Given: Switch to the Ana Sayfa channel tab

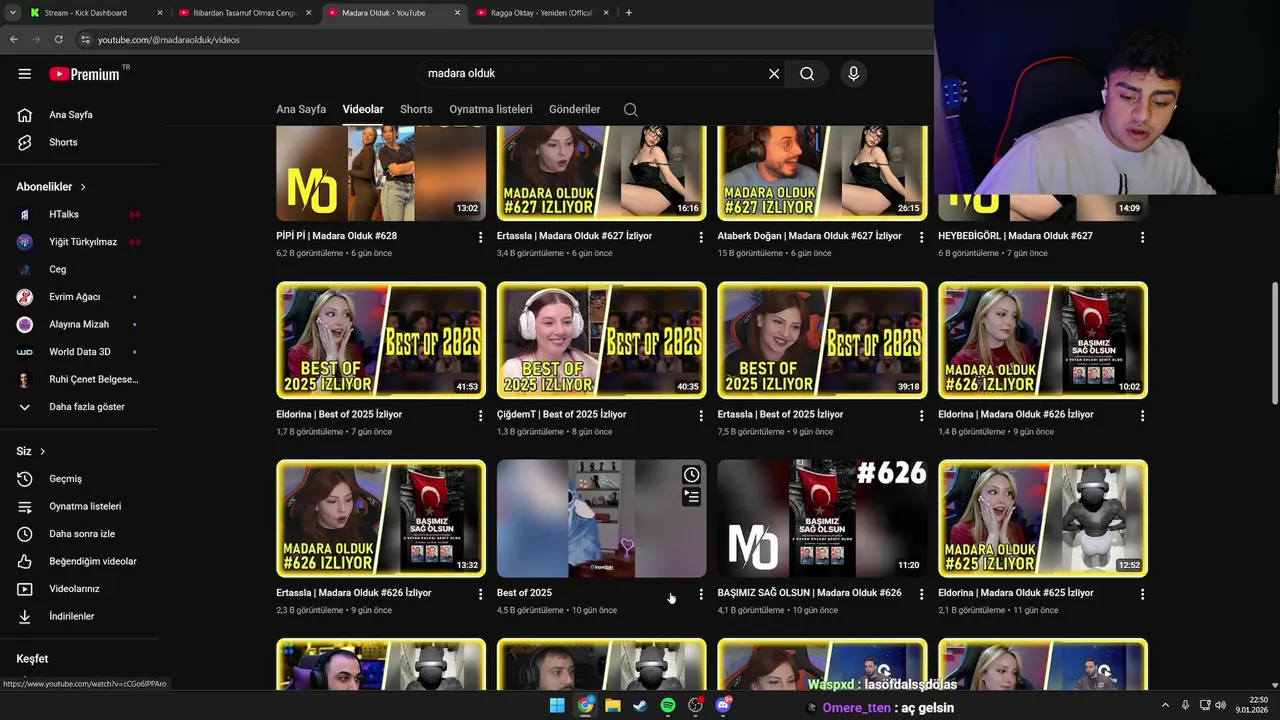Looking at the screenshot, I should tap(301, 109).
